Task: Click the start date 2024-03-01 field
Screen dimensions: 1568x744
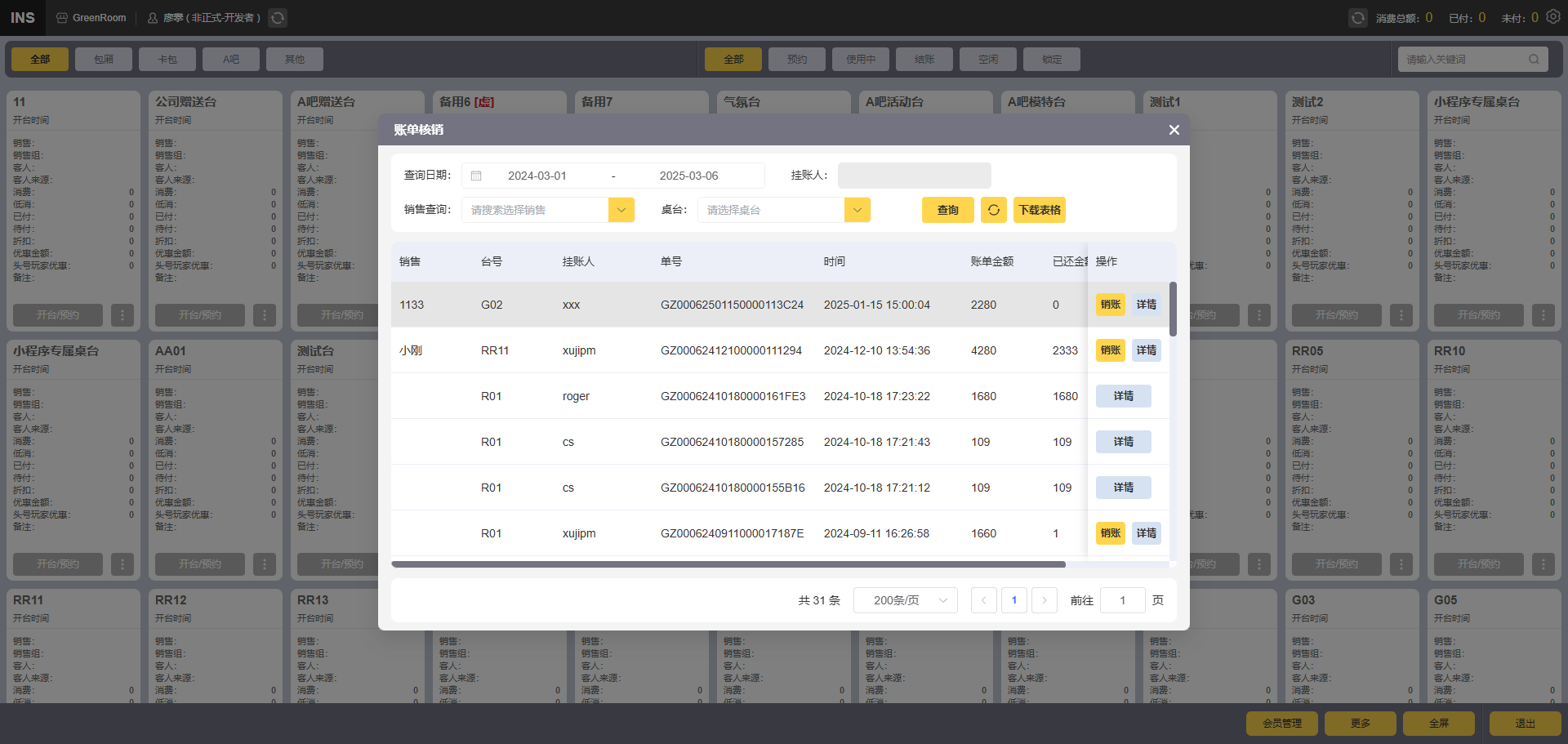Action: click(x=537, y=176)
